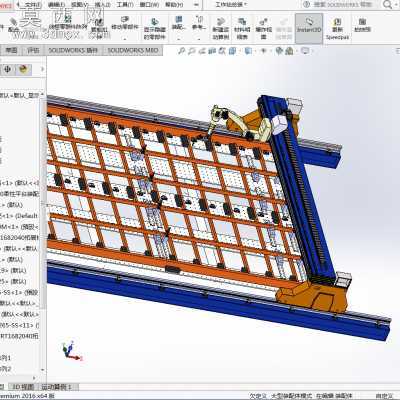
Task: Click the section view icon
Action: [x=212, y=51]
